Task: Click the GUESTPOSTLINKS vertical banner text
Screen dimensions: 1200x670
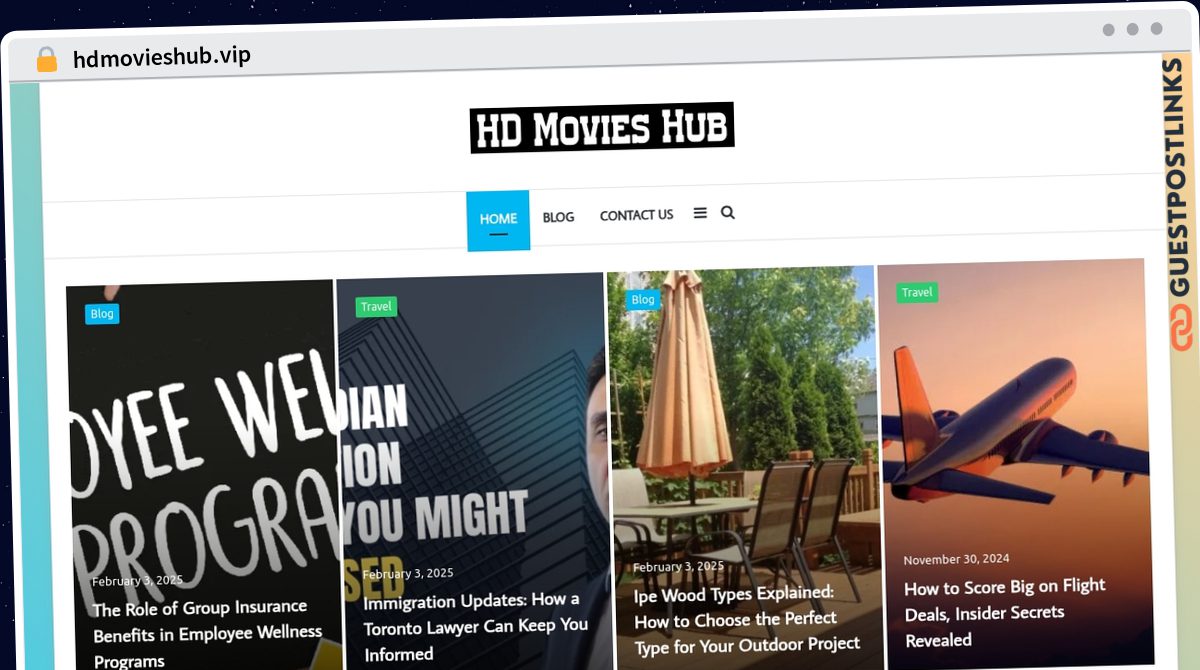Action: 1181,180
